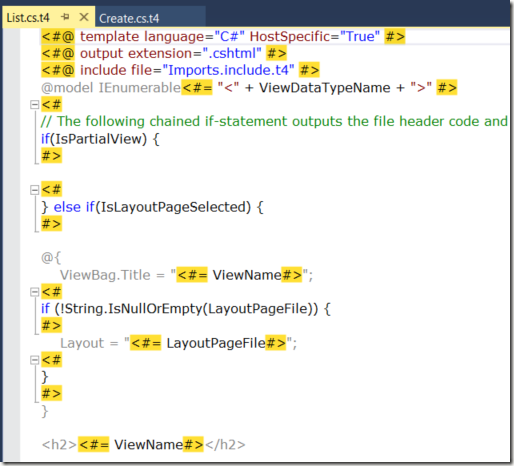Collapse the if(IsPartialView) code block
The image size is (514, 466).
(x=34, y=105)
